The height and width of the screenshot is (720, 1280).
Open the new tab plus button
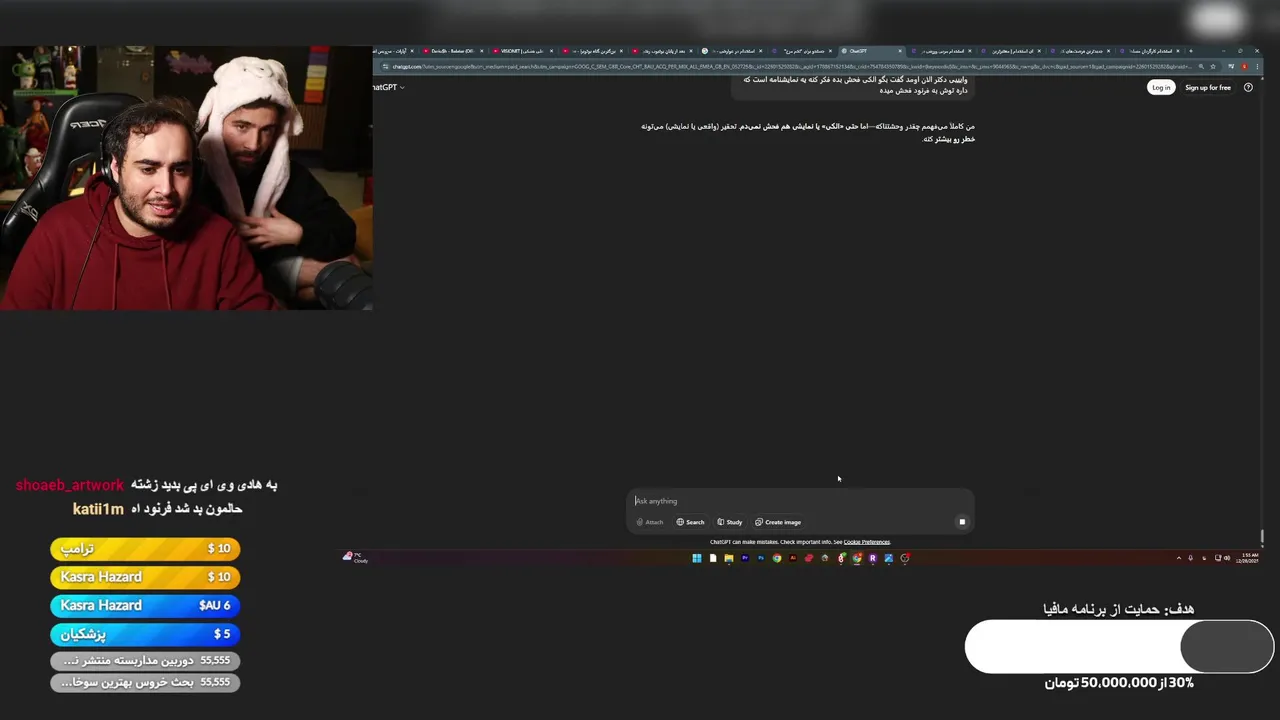tap(1190, 51)
